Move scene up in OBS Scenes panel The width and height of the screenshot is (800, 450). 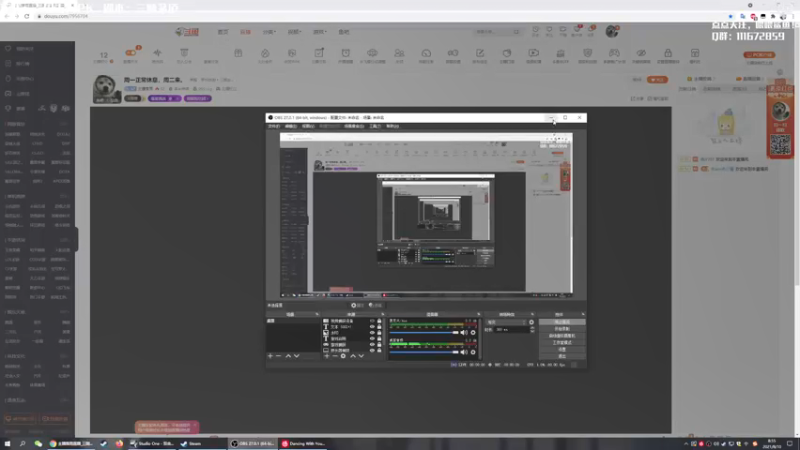click(288, 356)
